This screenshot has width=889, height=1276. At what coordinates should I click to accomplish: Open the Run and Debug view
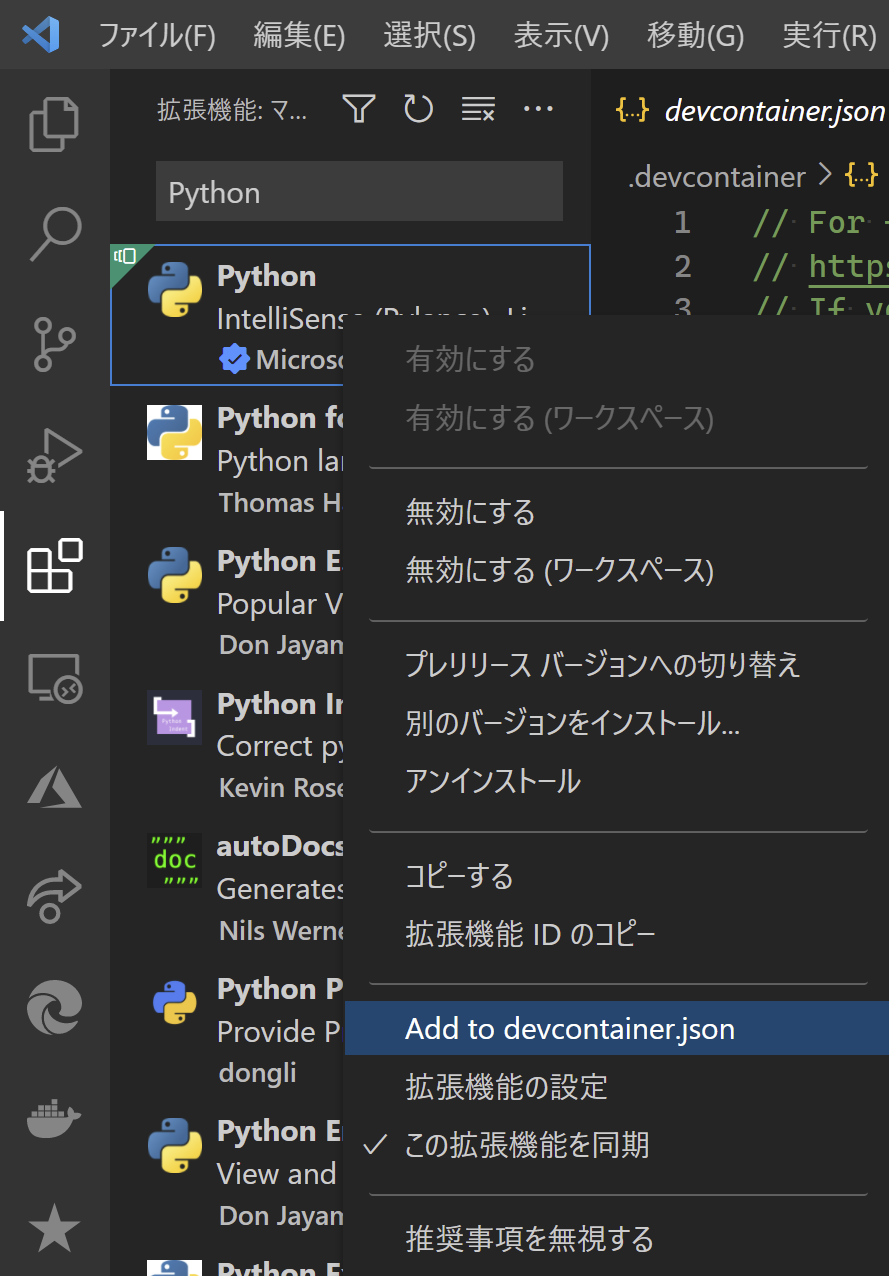53,455
